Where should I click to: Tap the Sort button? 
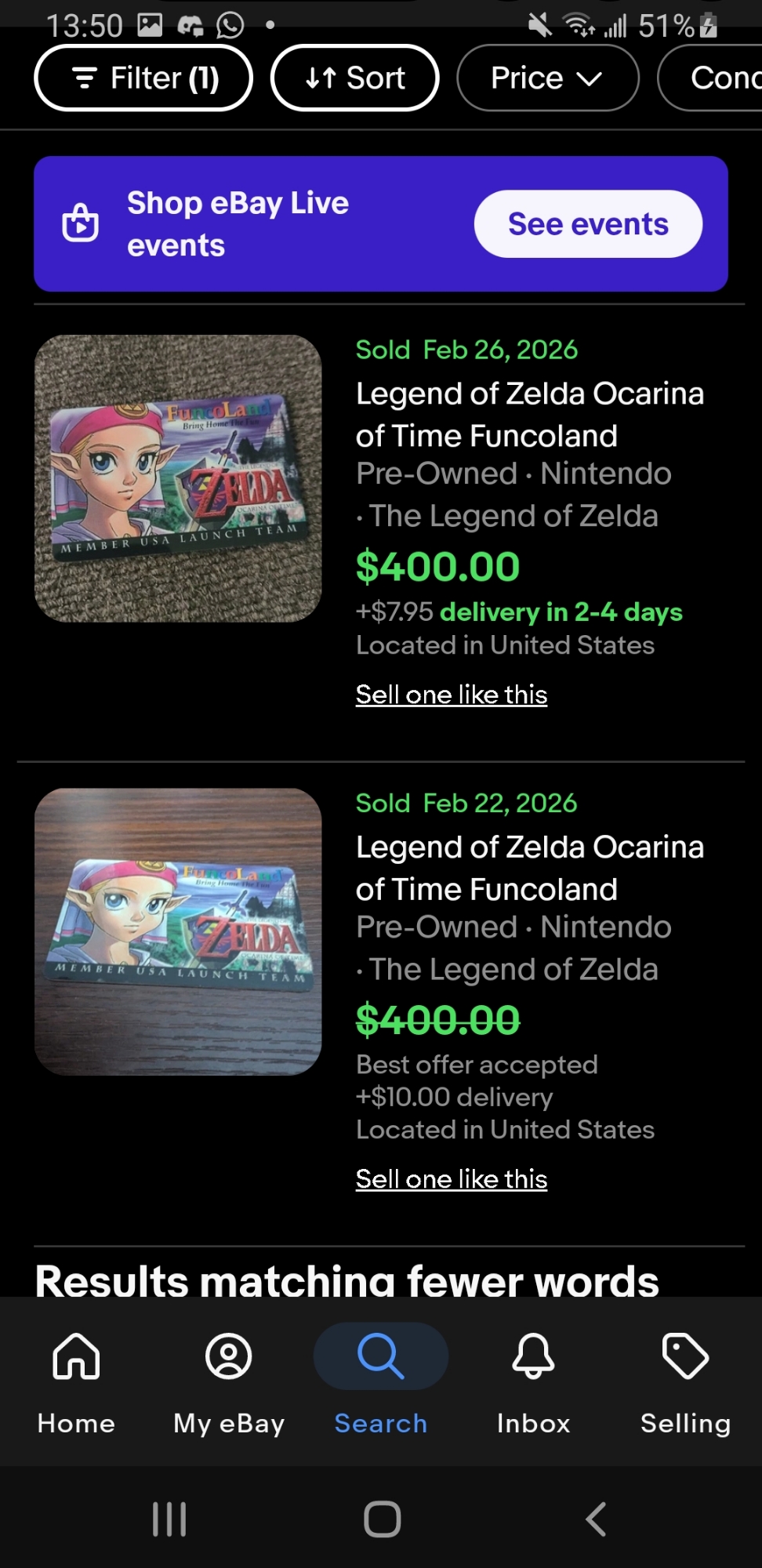click(x=354, y=78)
